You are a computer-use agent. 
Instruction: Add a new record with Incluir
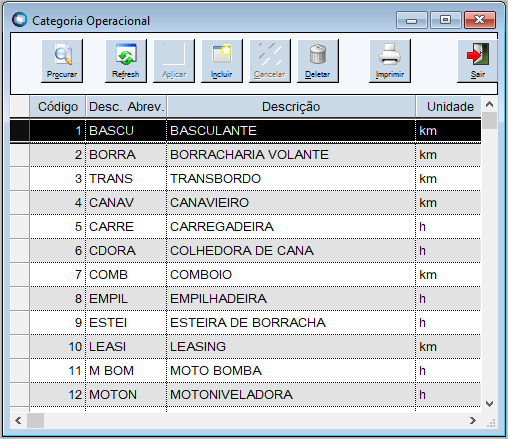pos(222,61)
